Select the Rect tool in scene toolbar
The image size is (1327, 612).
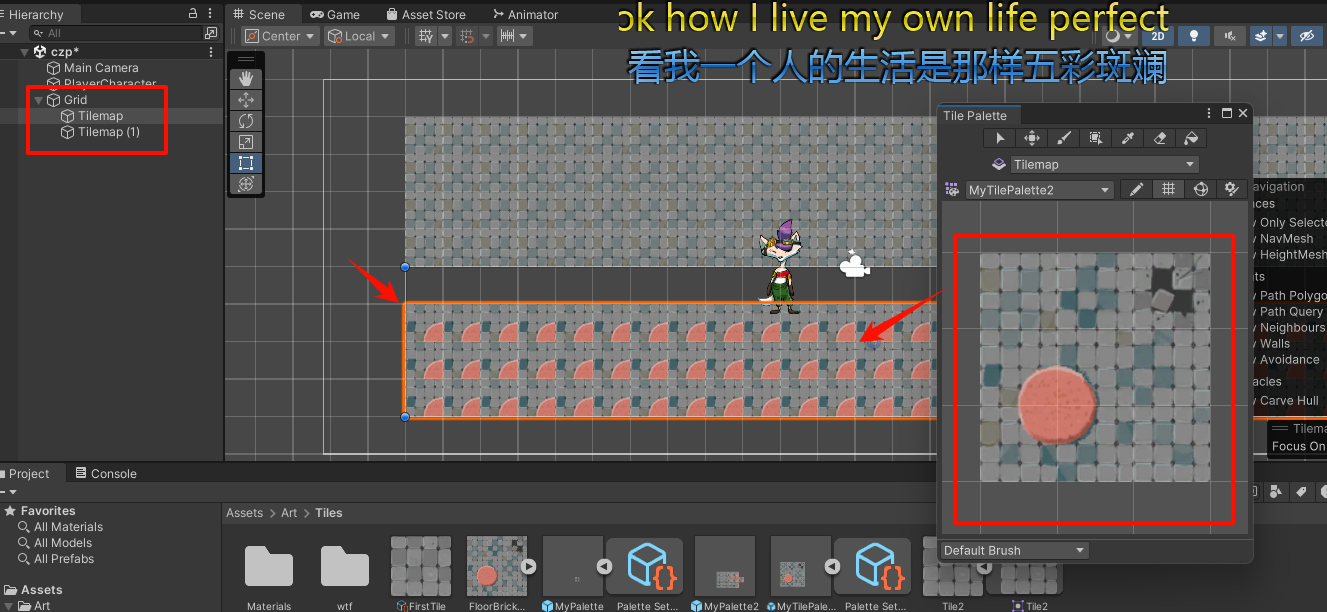click(x=246, y=163)
